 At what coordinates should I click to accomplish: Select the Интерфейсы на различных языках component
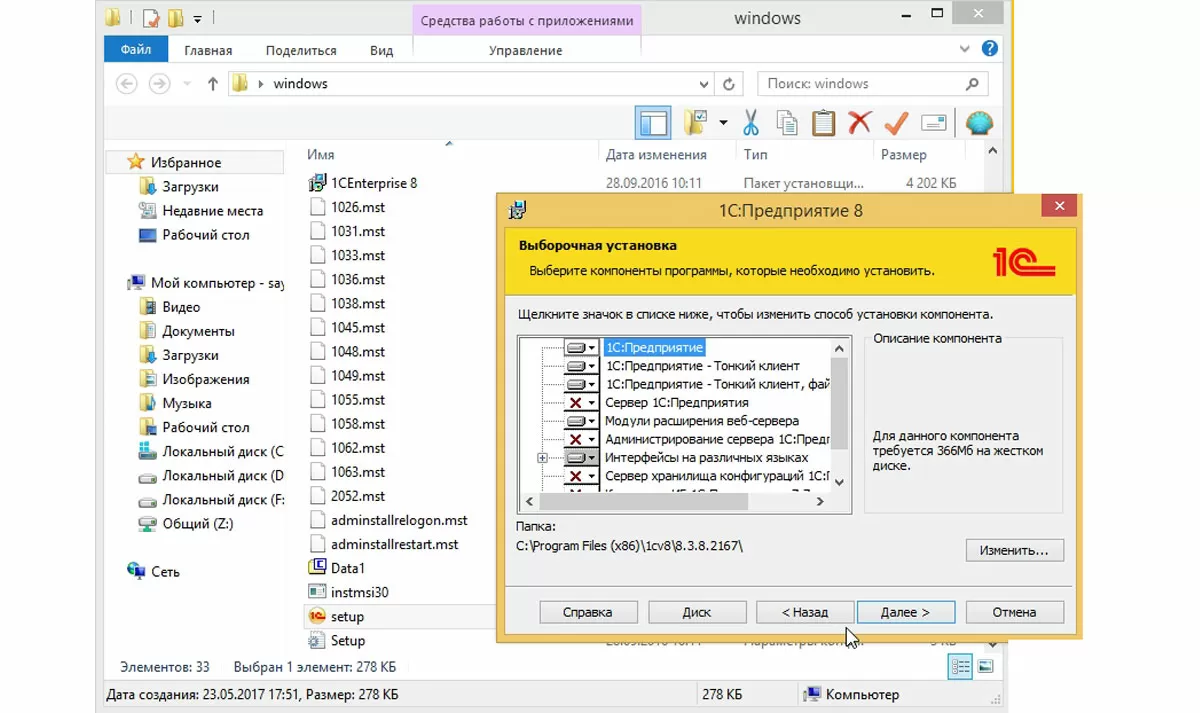706,457
